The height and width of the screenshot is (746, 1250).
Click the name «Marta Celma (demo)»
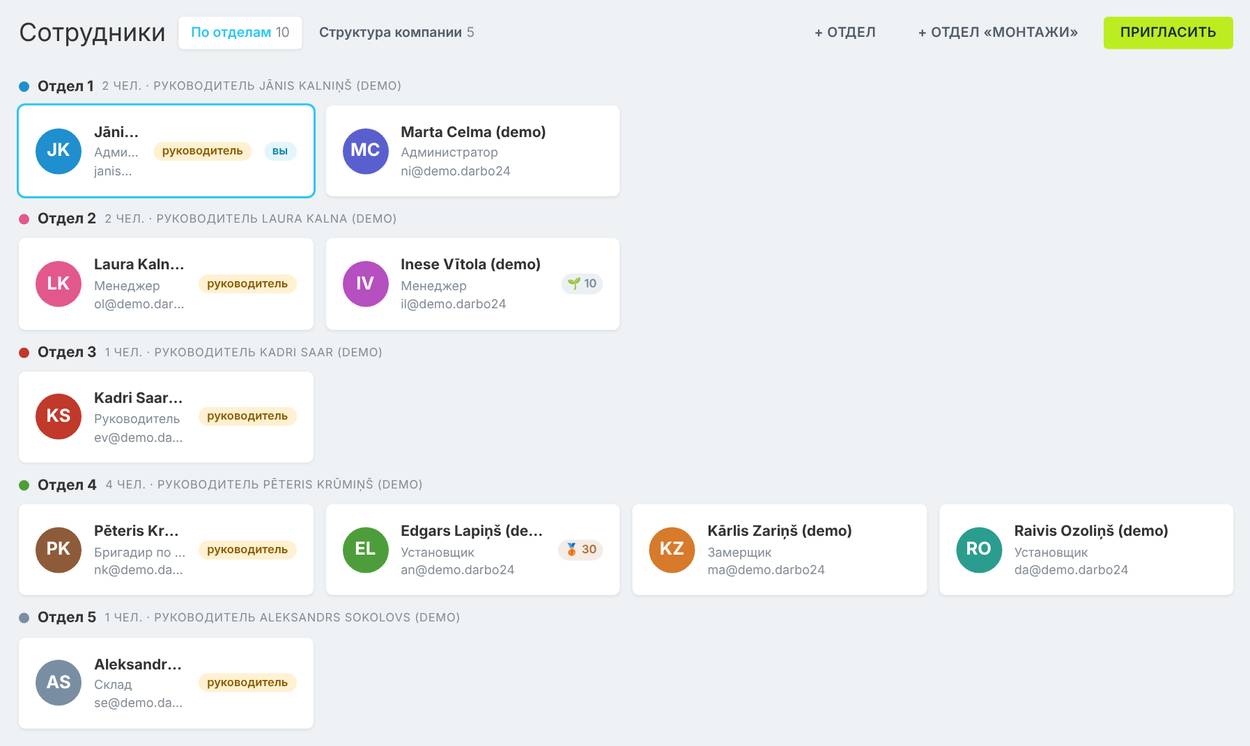(x=473, y=132)
